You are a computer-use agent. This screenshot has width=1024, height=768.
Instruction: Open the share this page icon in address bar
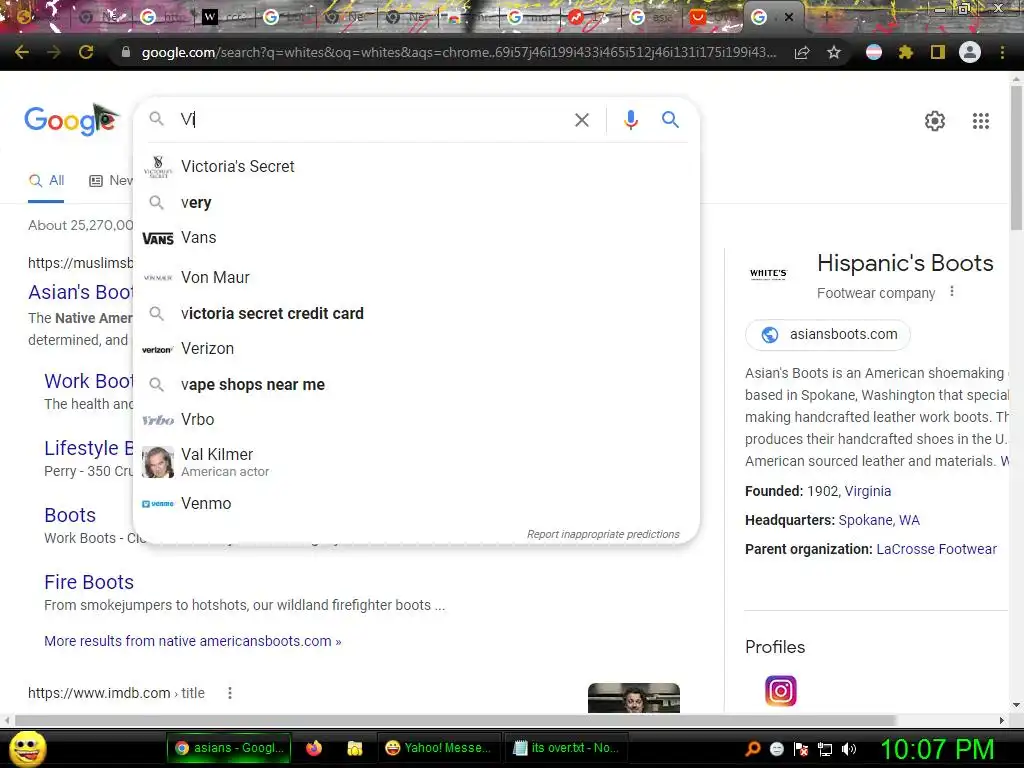coord(802,53)
